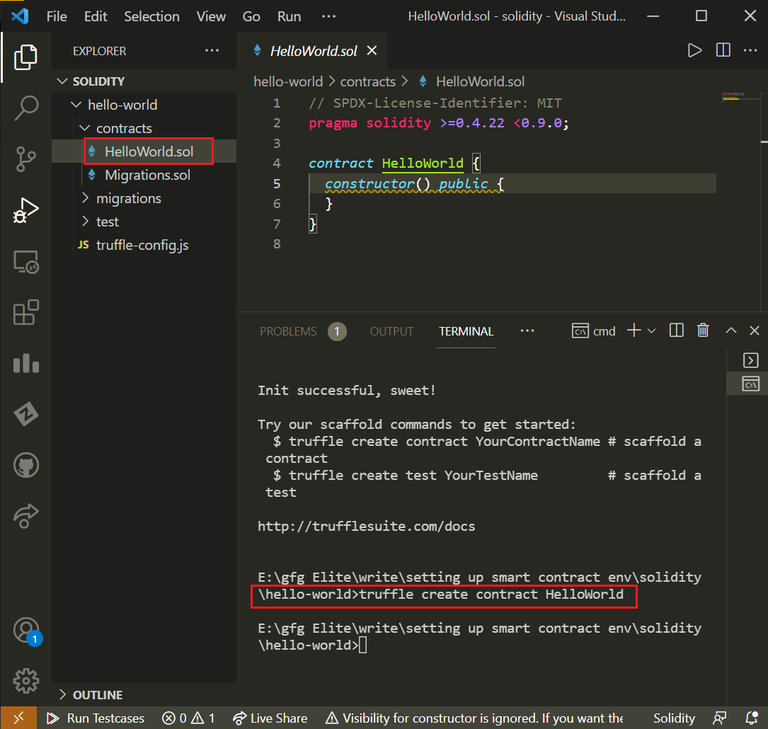Open the Selection menu
The height and width of the screenshot is (729, 768).
[154, 16]
